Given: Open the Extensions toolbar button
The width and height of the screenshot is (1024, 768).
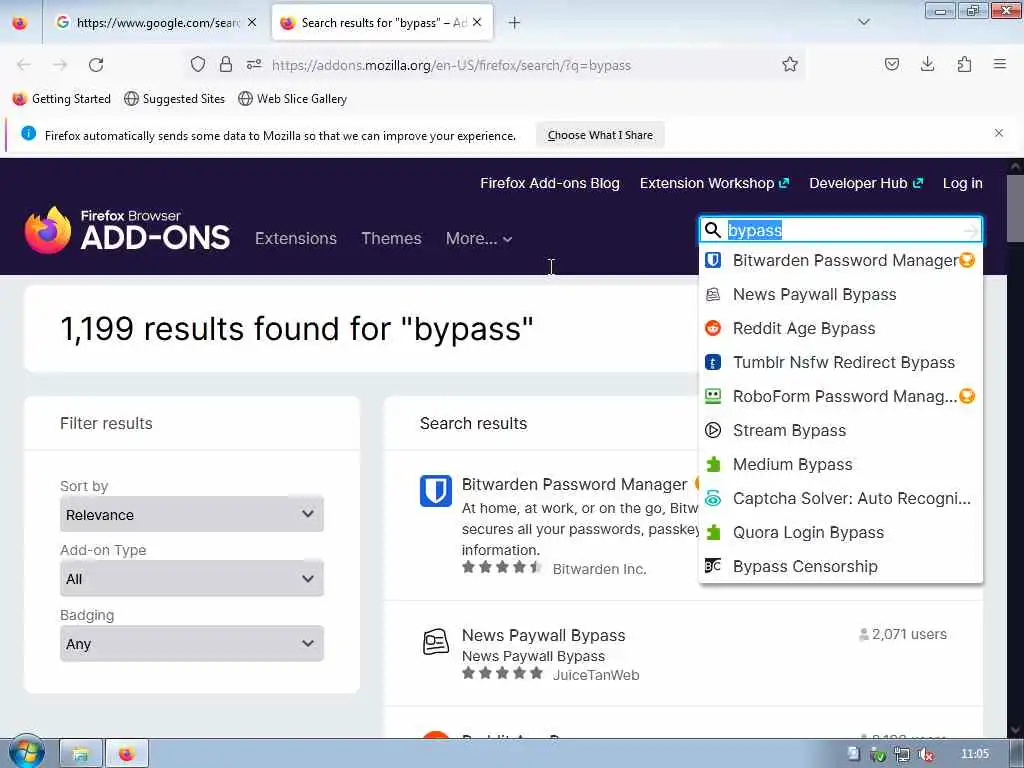Looking at the screenshot, I should [x=964, y=64].
